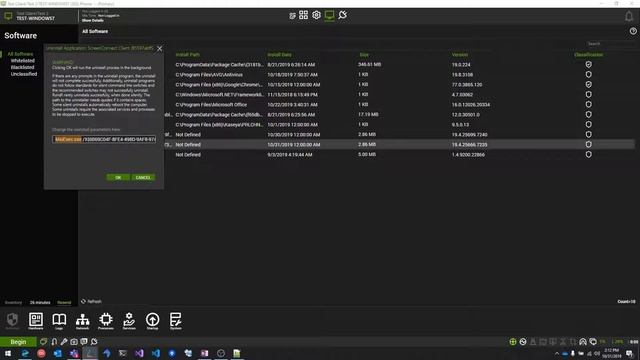640x360 pixels.
Task: Click the grid tiles icon in top toolbar
Action: (x=303, y=15)
